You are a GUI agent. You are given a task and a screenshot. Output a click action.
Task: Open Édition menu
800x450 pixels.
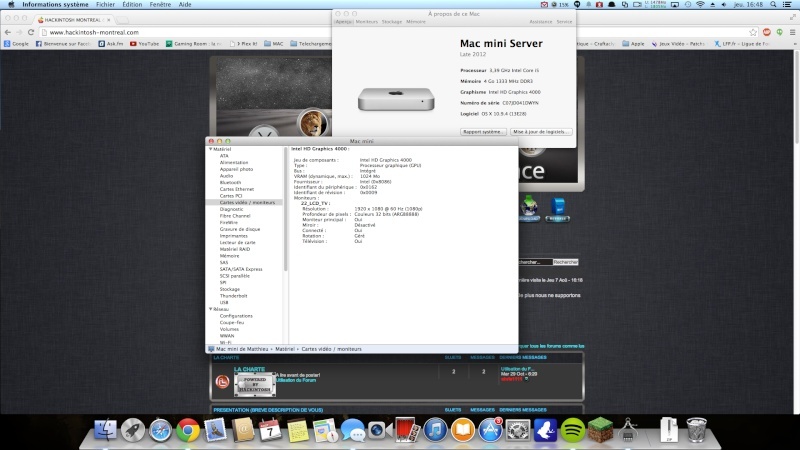132,5
